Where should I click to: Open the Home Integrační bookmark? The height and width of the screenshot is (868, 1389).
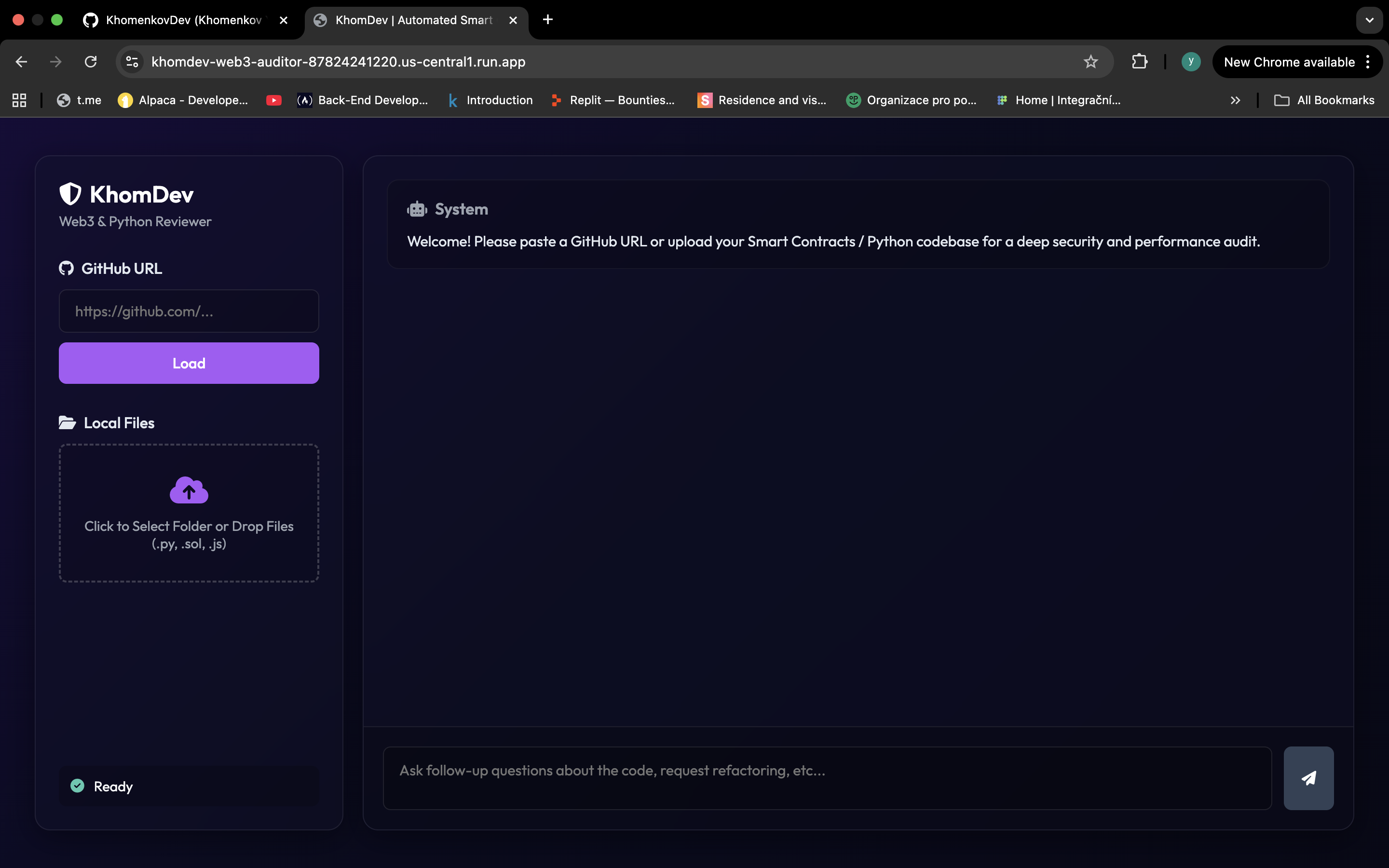(x=1059, y=100)
